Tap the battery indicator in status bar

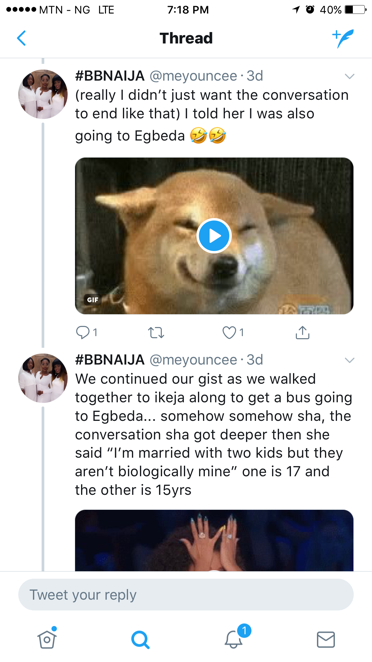click(x=355, y=10)
